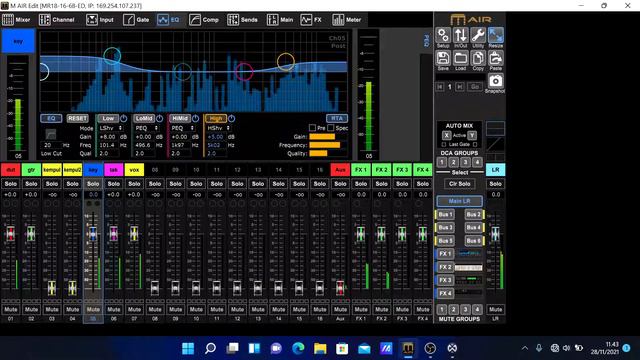
Task: Open the Utility wrench icon
Action: point(478,36)
